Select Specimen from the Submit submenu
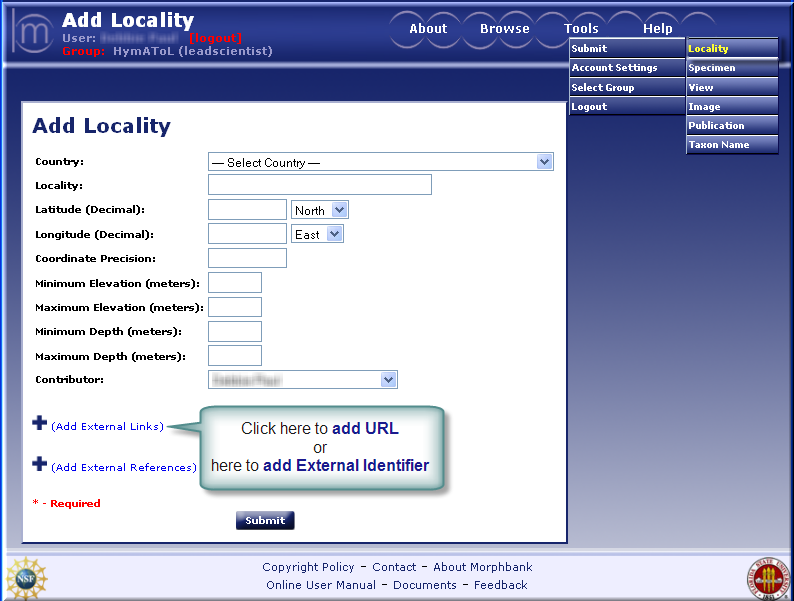Screen dimensions: 794x601 click(731, 68)
